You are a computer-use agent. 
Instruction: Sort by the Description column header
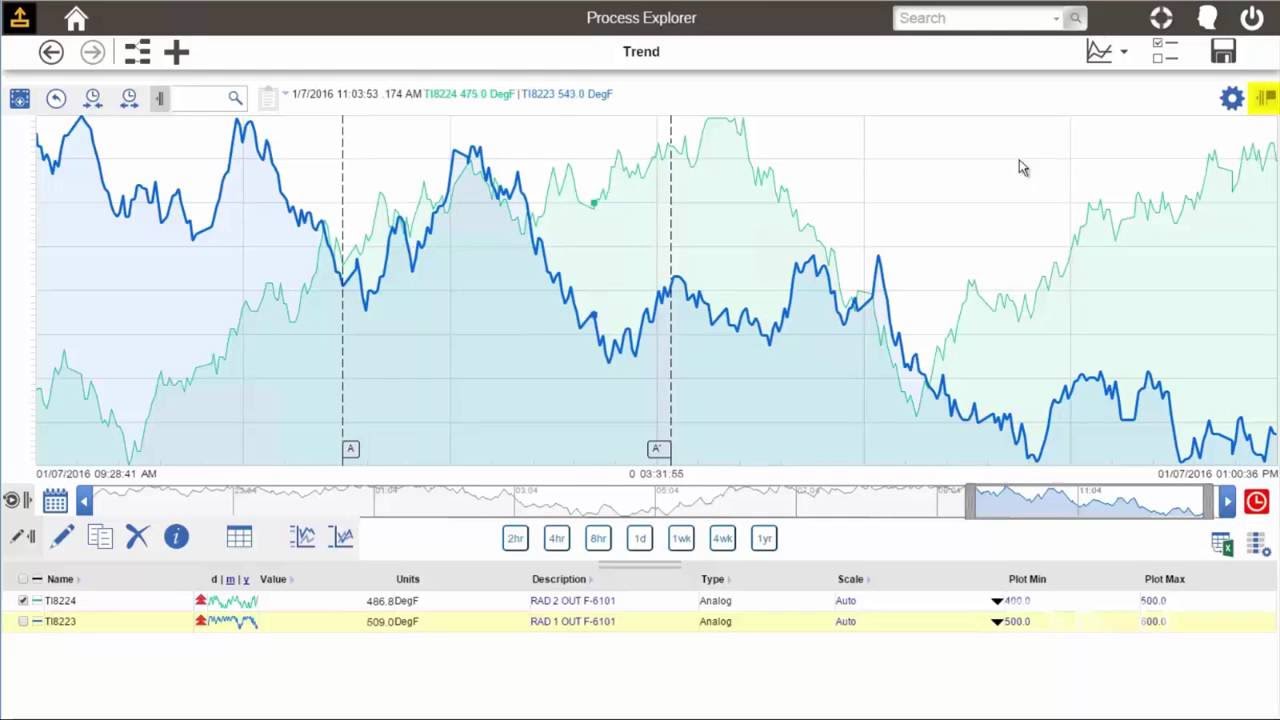click(558, 579)
